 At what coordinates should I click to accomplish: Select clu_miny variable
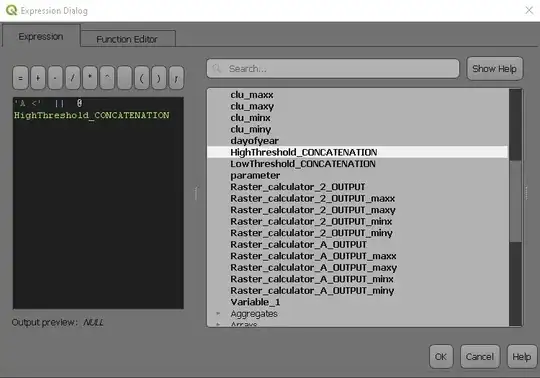(251, 129)
